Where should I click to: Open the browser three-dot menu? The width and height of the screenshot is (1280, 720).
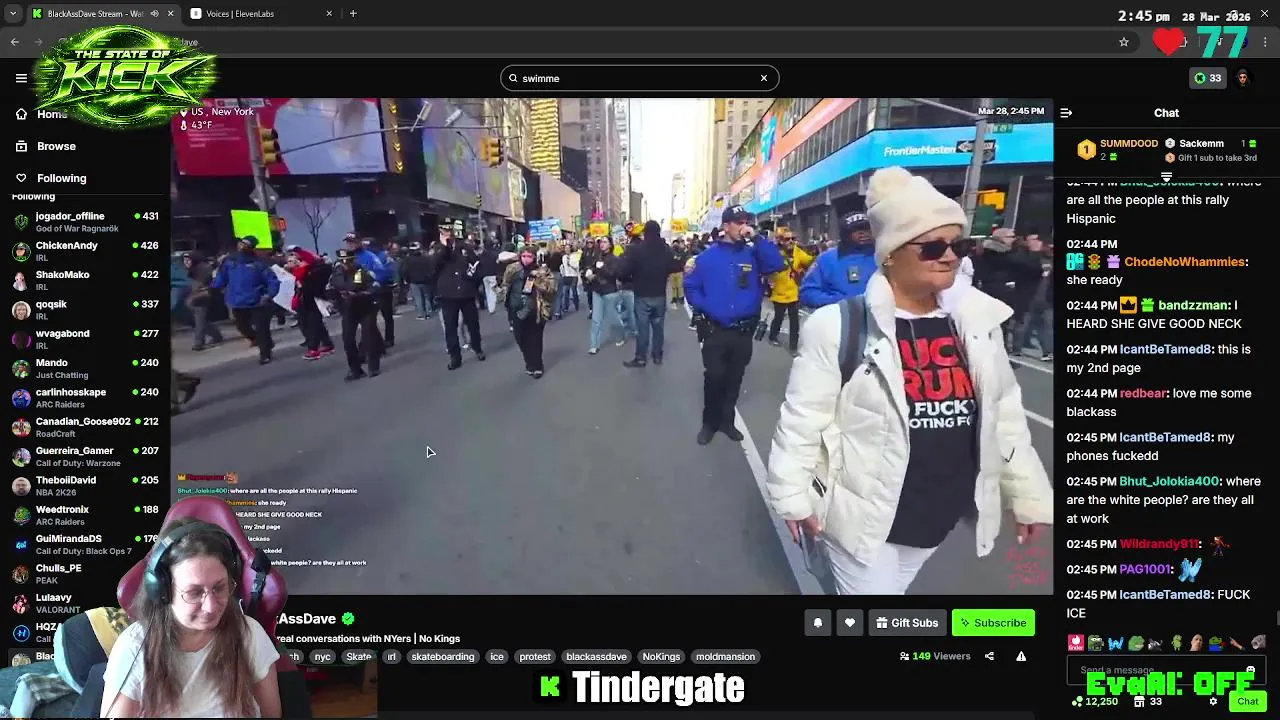pos(1266,42)
